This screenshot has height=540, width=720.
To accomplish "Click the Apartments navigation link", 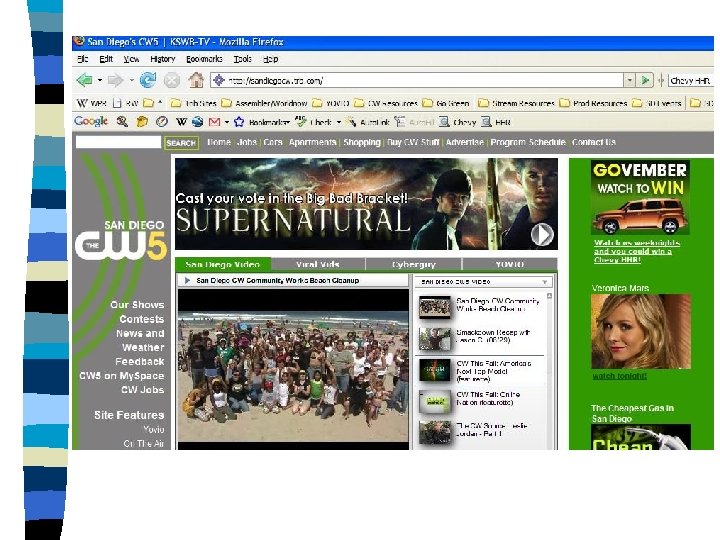I will click(312, 142).
